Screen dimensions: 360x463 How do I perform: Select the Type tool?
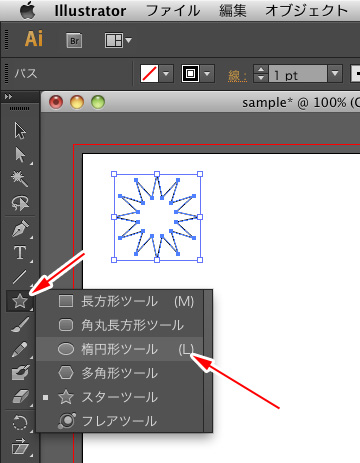20,253
